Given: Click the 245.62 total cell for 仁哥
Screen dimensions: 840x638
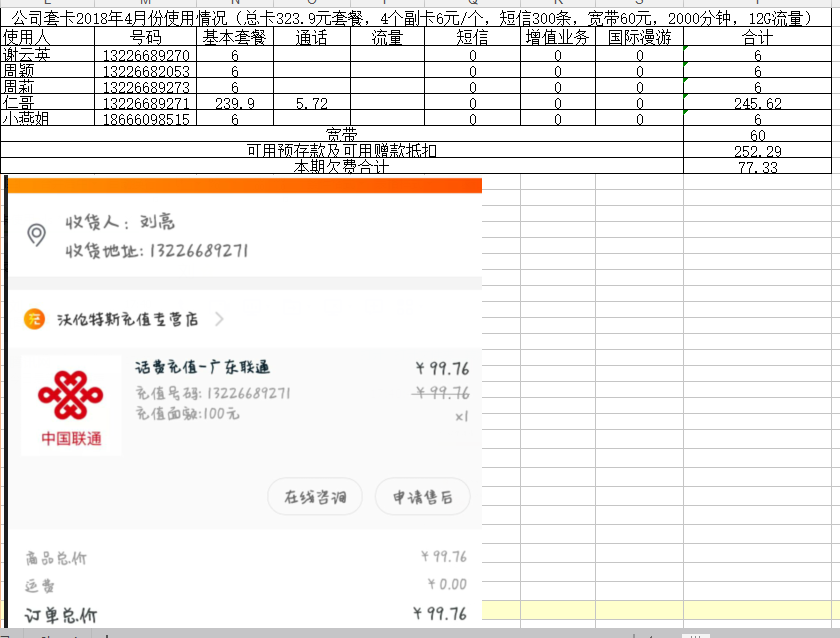Looking at the screenshot, I should coord(757,103).
